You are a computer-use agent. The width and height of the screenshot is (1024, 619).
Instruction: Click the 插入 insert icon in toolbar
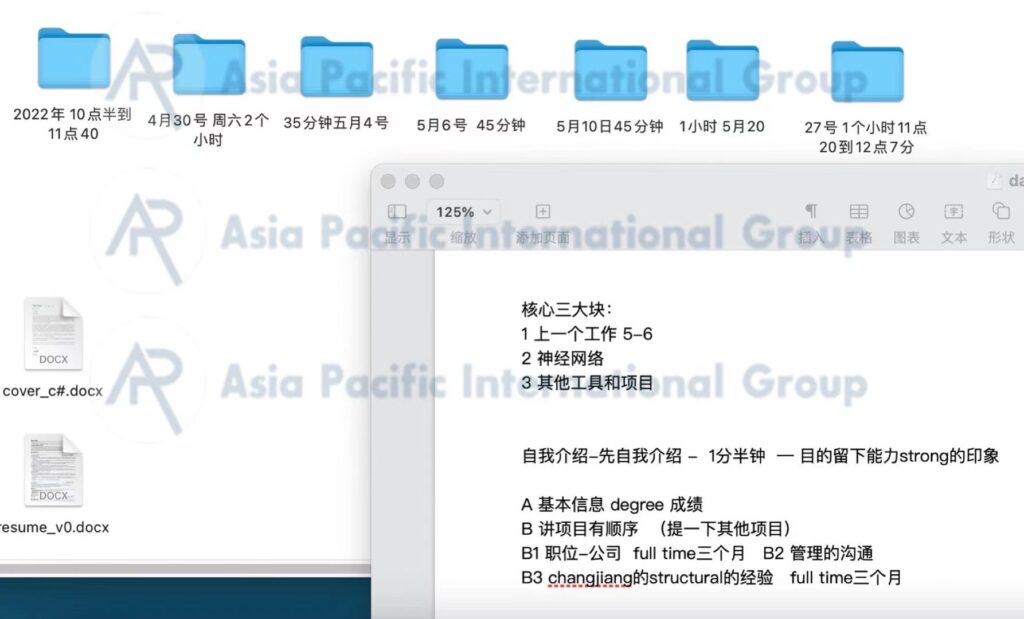pyautogui.click(x=811, y=211)
